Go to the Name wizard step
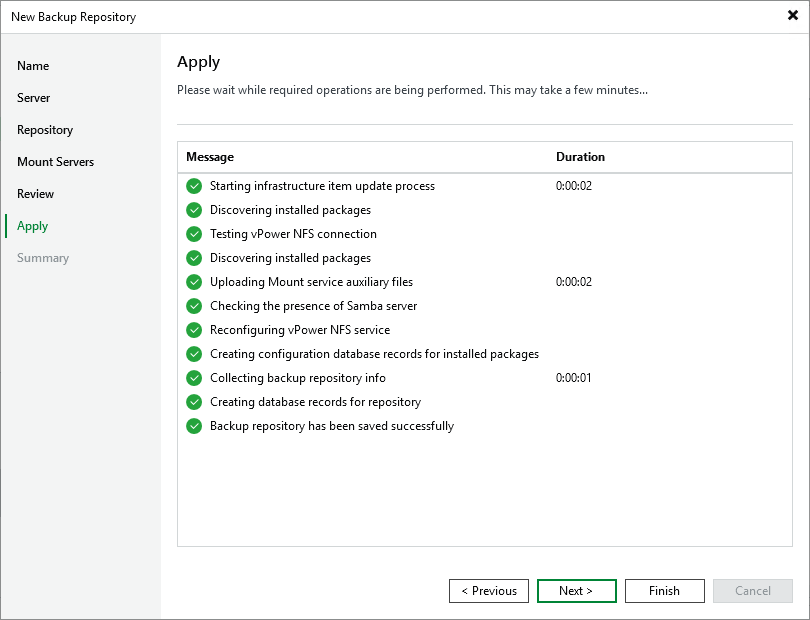 (x=33, y=66)
